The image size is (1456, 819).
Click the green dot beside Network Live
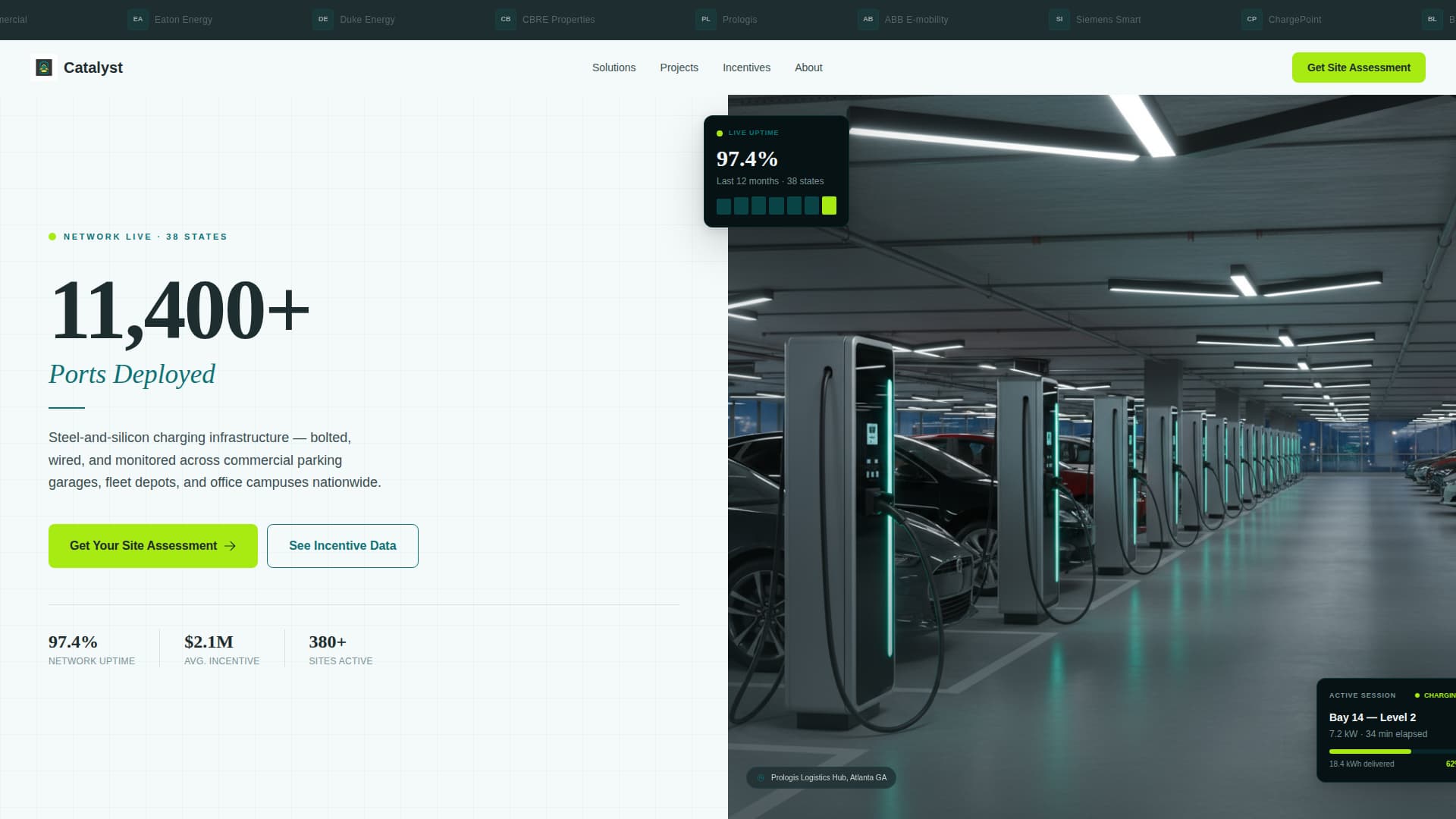click(x=52, y=237)
